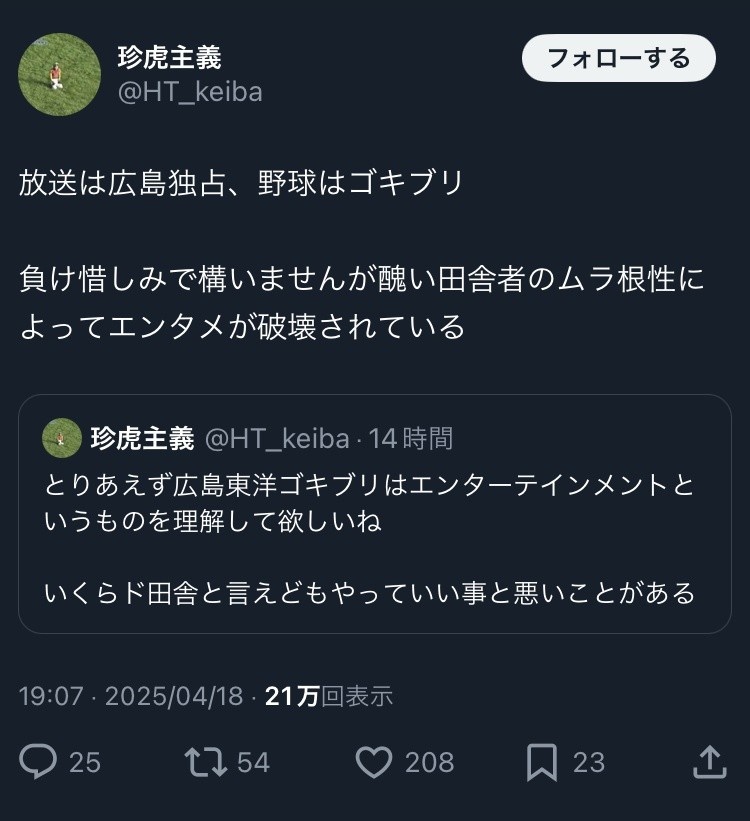
Task: Open the quoted post's small avatar
Action: (x=63, y=438)
